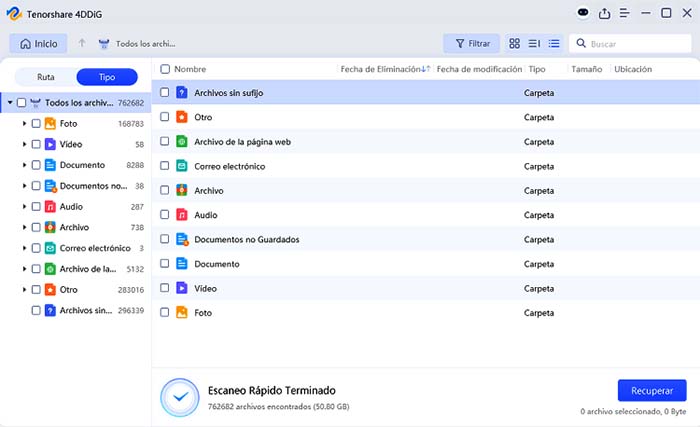Viewport: 700px width, 427px height.
Task: Click the Archivo de la página web list icon
Action: tap(182, 142)
